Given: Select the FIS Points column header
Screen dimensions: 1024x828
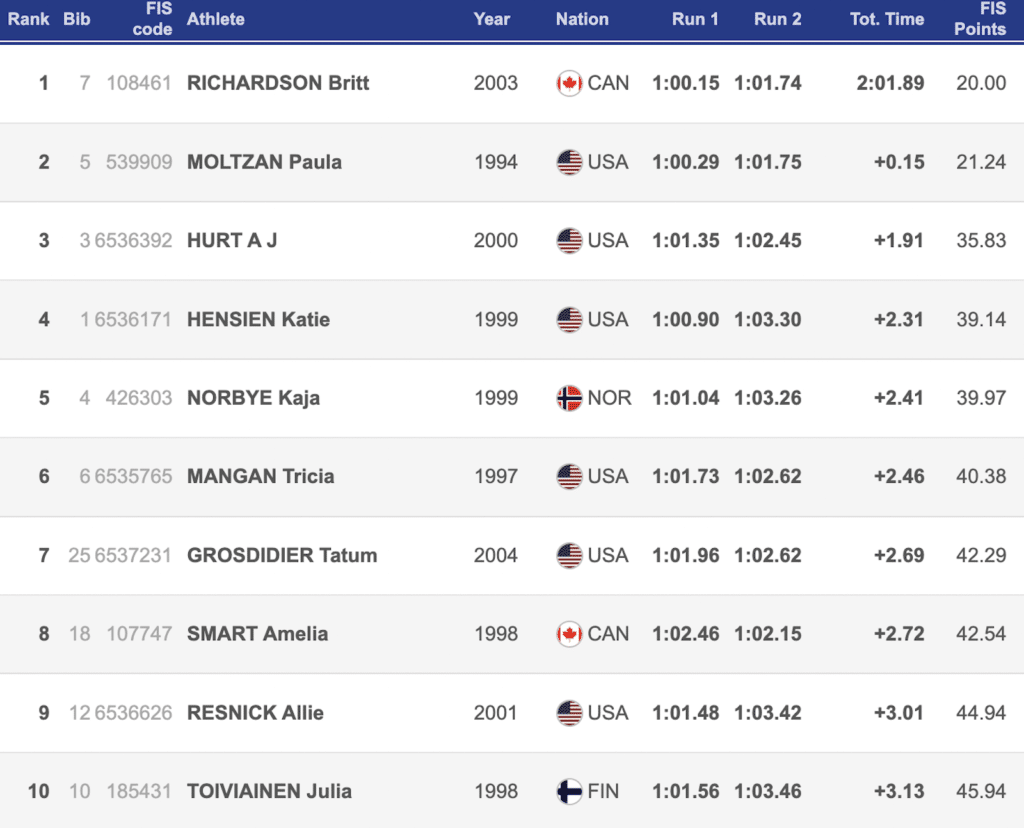Looking at the screenshot, I should point(980,19).
